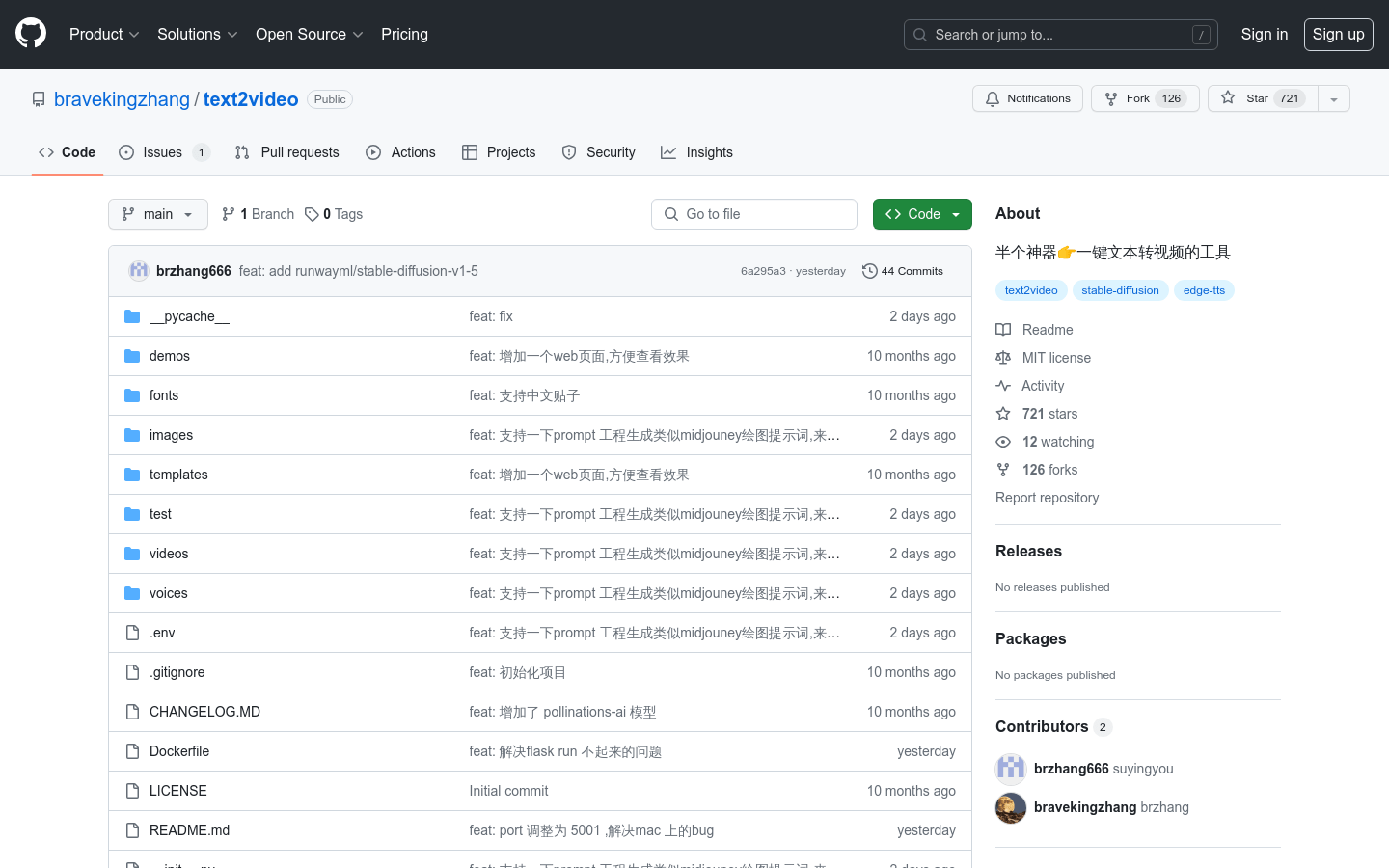Click the Go to file search field
Viewport: 1389px width, 868px height.
(x=754, y=214)
